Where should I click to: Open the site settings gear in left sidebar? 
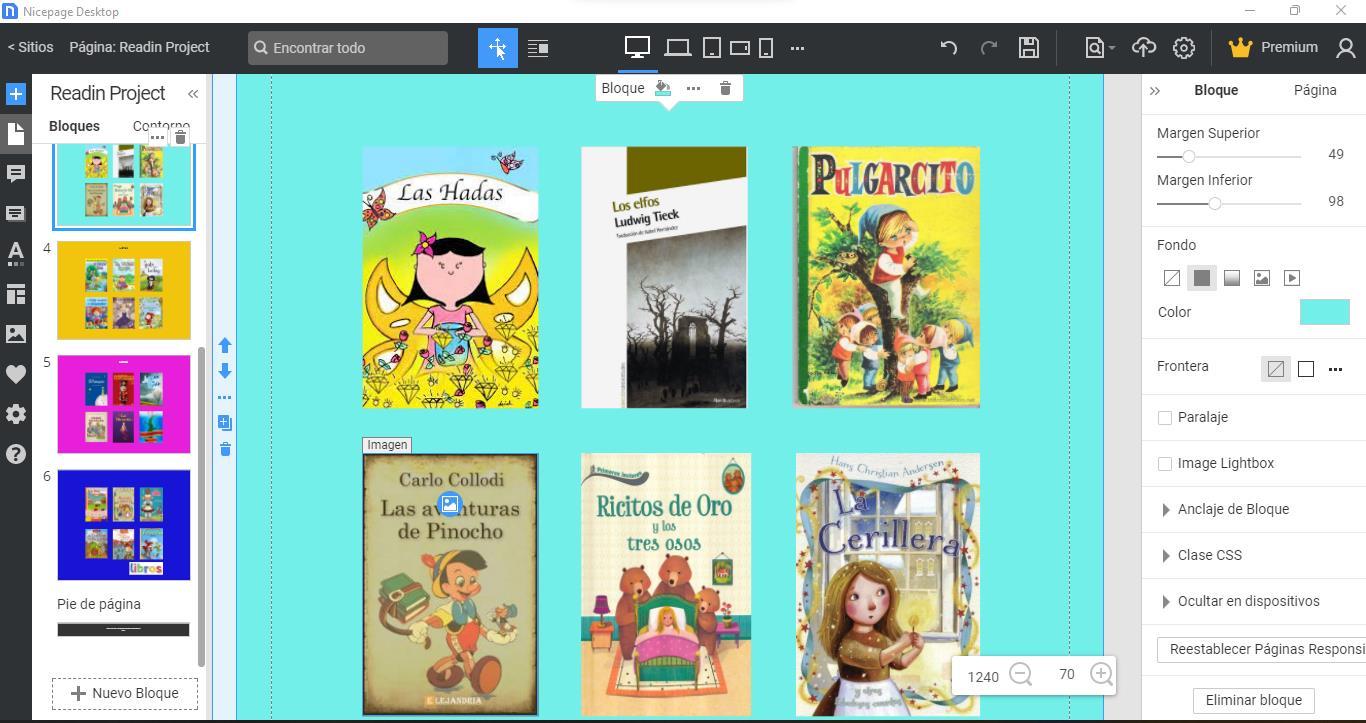click(16, 414)
